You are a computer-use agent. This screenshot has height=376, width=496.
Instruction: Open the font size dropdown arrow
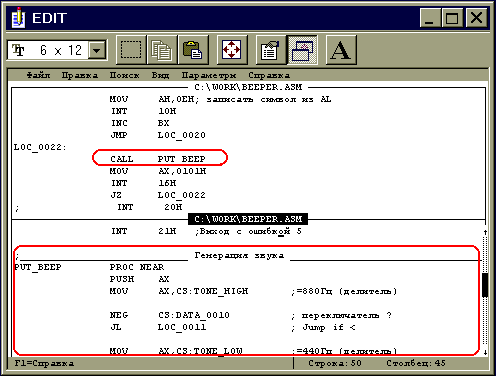(97, 51)
